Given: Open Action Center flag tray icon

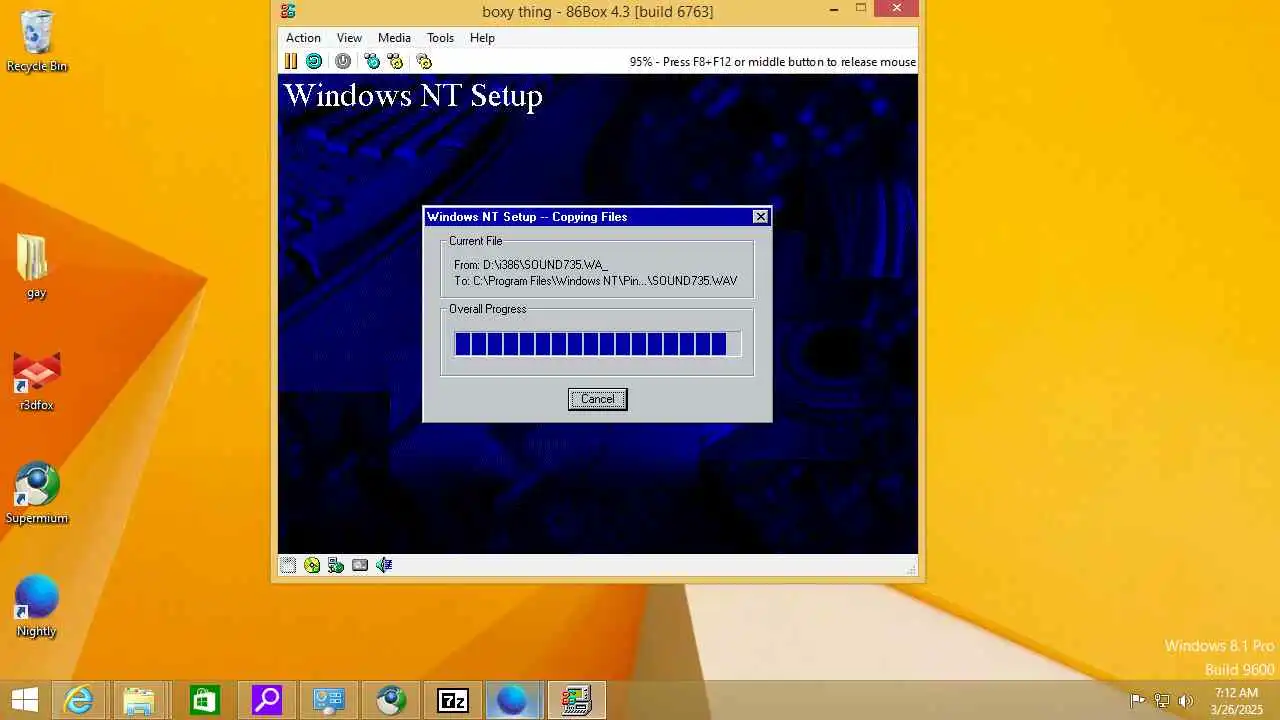Looking at the screenshot, I should (1138, 700).
